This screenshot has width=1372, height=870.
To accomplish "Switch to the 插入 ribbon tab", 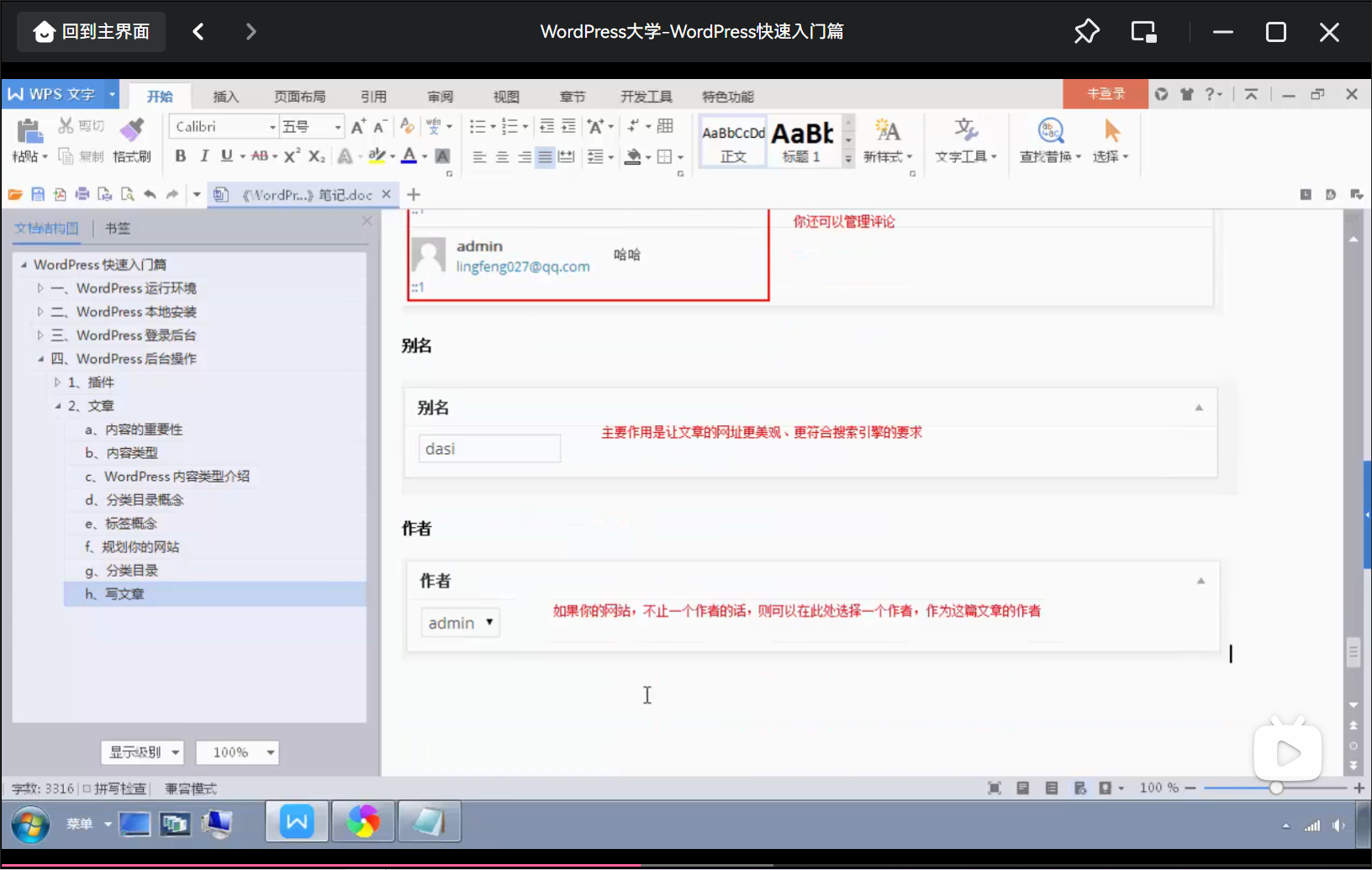I will (225, 96).
